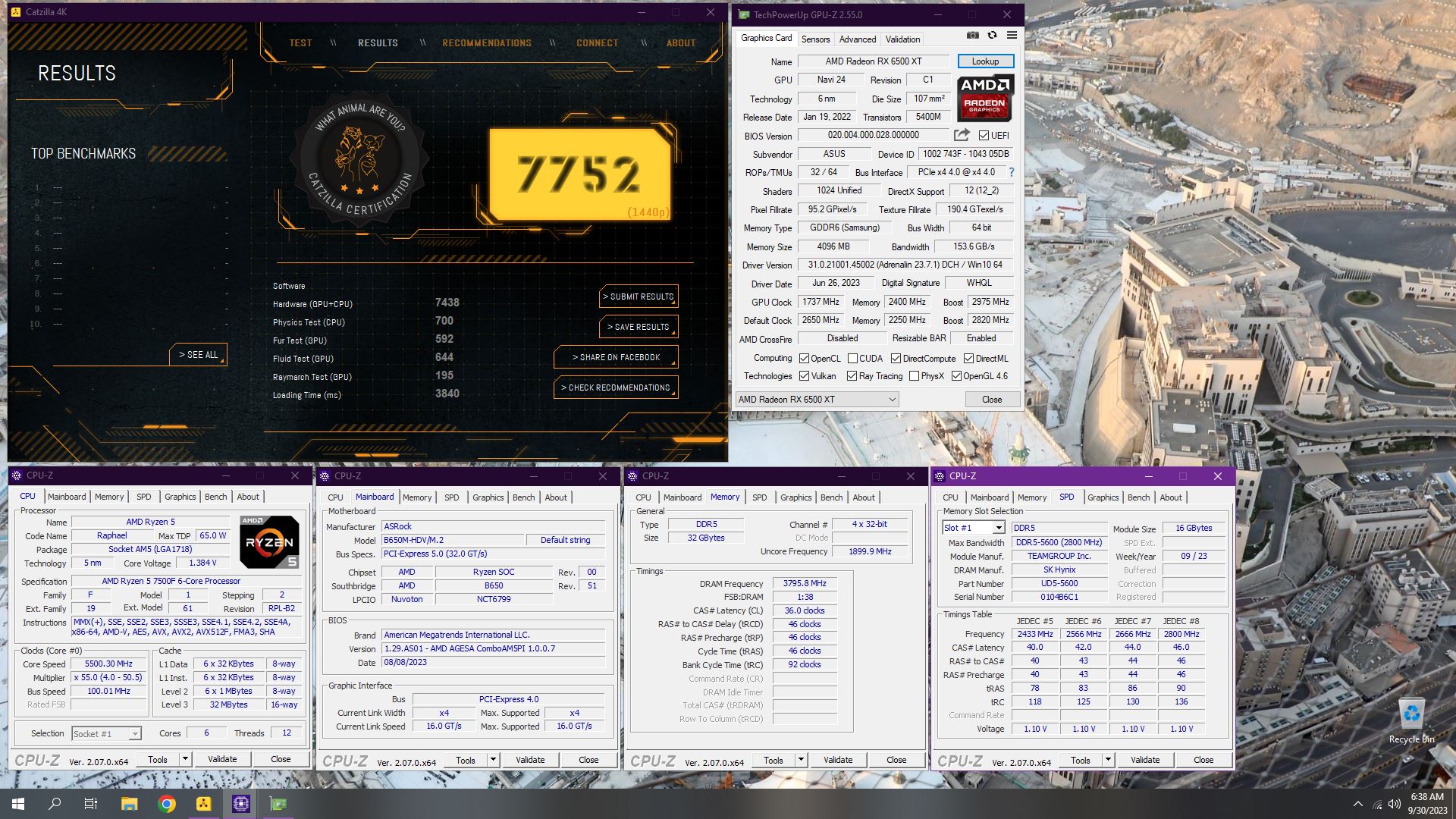Toggle the OpenGL 4.6 checkbox

pyautogui.click(x=956, y=375)
